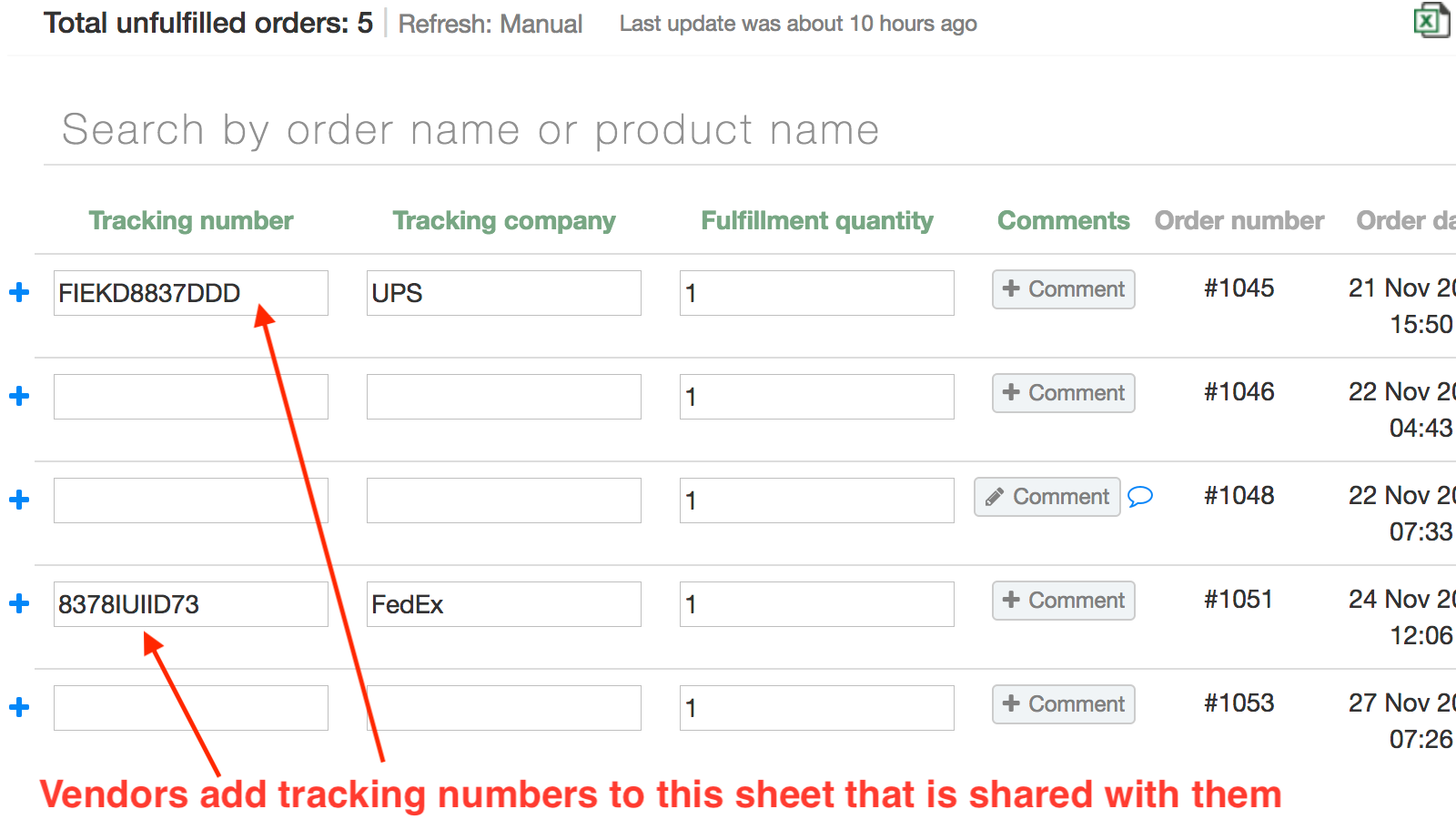Edit the comment on order #1048
Image resolution: width=1456 pixels, height=819 pixels.
click(1046, 497)
